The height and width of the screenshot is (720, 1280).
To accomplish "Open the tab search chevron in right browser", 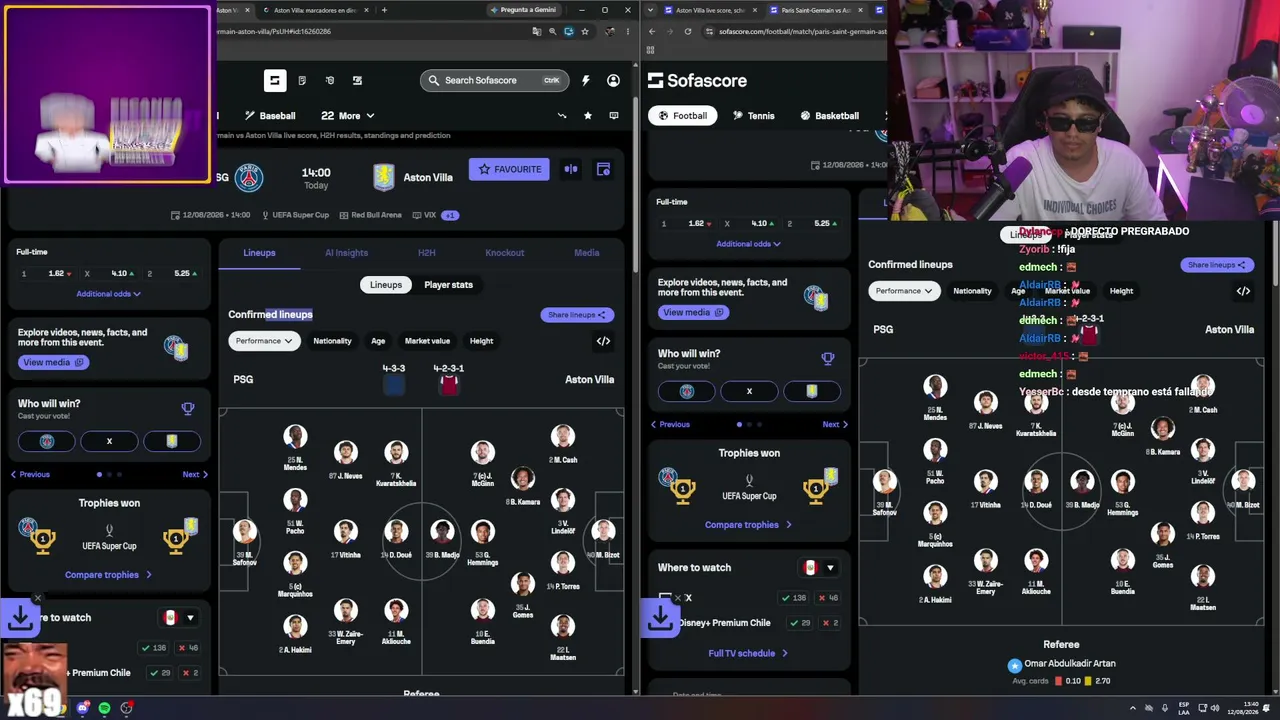I will [x=650, y=10].
